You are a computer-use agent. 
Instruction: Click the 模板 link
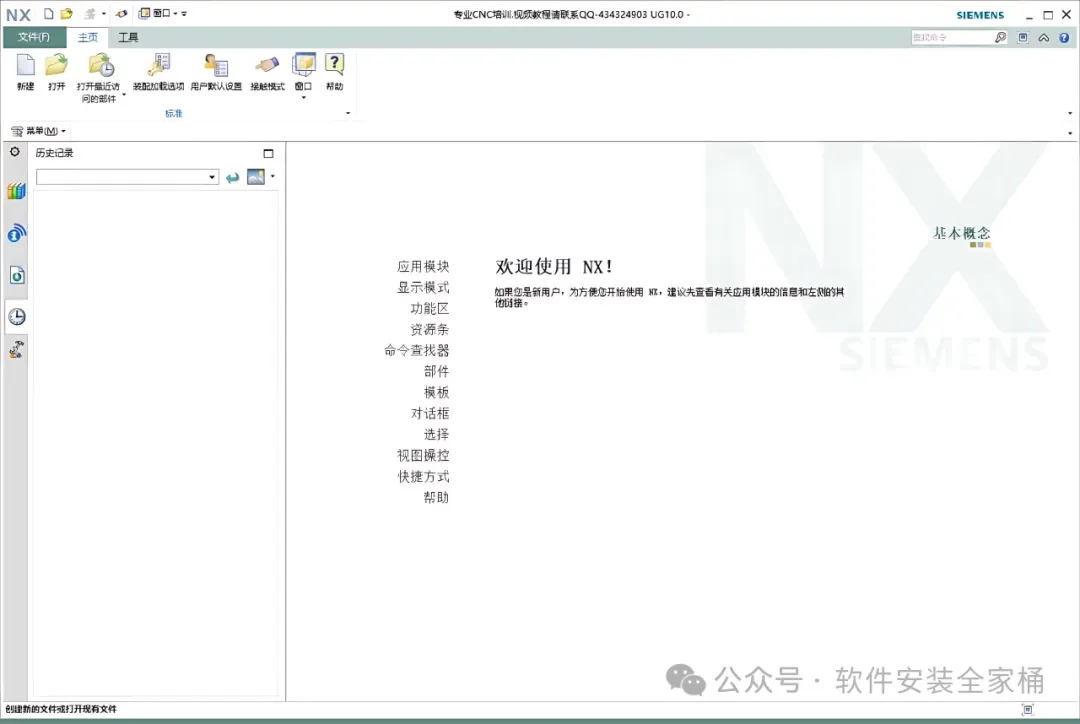(x=436, y=393)
